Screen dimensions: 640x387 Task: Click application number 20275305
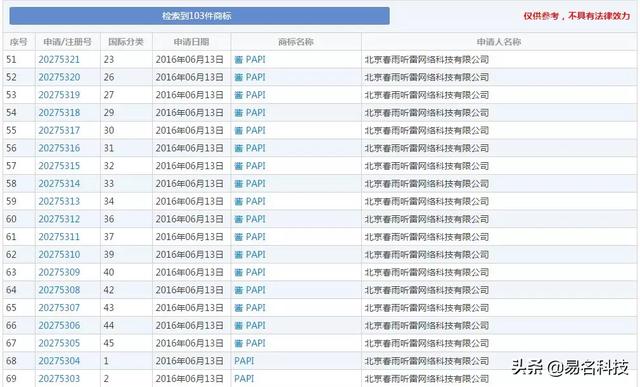(x=59, y=343)
